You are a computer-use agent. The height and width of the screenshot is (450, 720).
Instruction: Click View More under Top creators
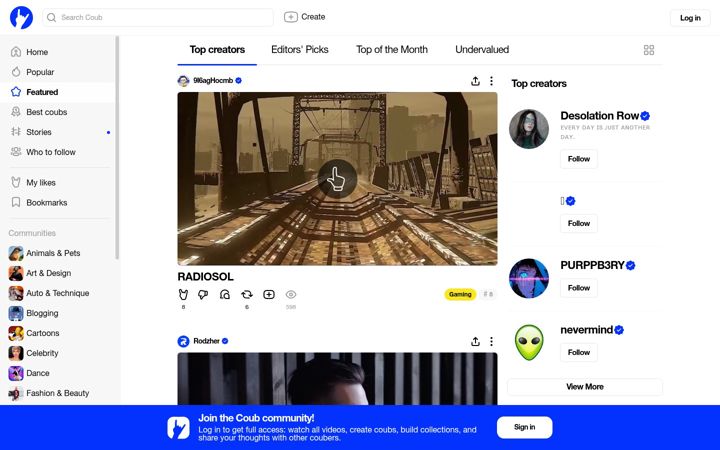[585, 387]
